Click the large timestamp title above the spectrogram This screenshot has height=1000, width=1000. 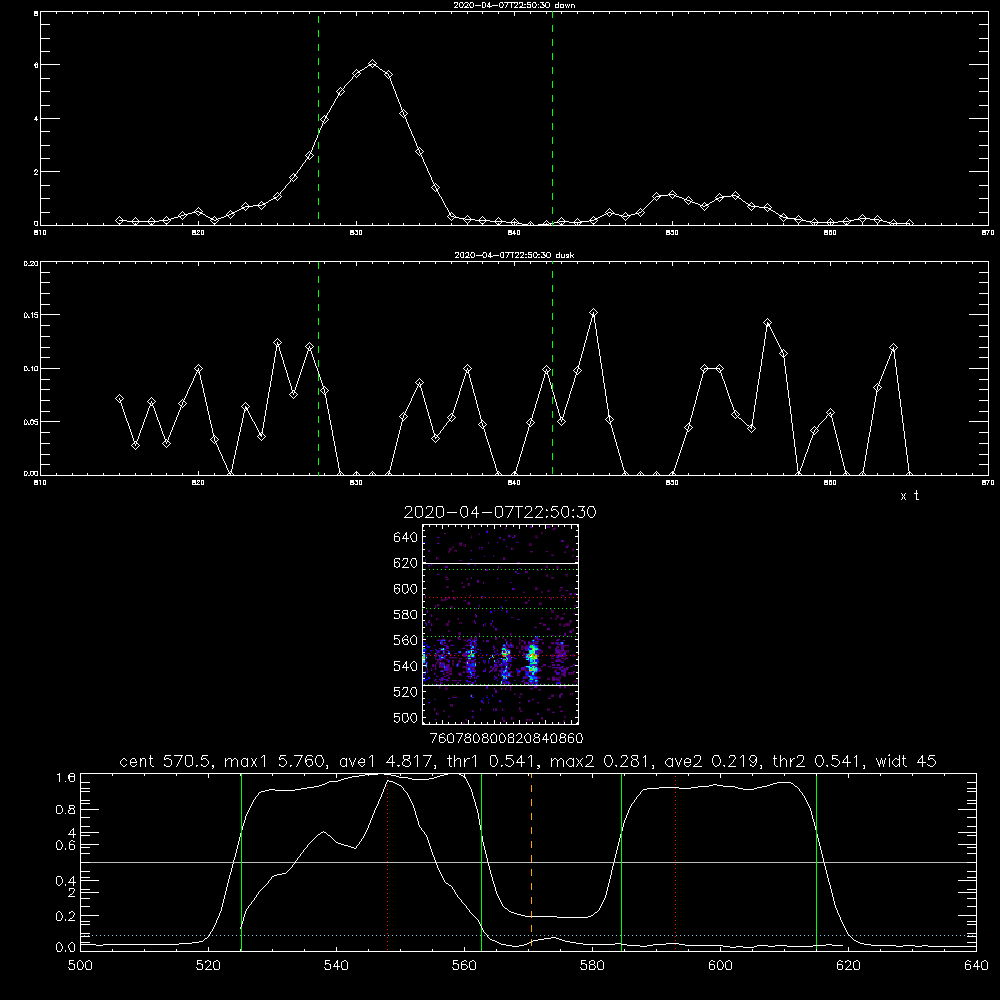pos(500,512)
